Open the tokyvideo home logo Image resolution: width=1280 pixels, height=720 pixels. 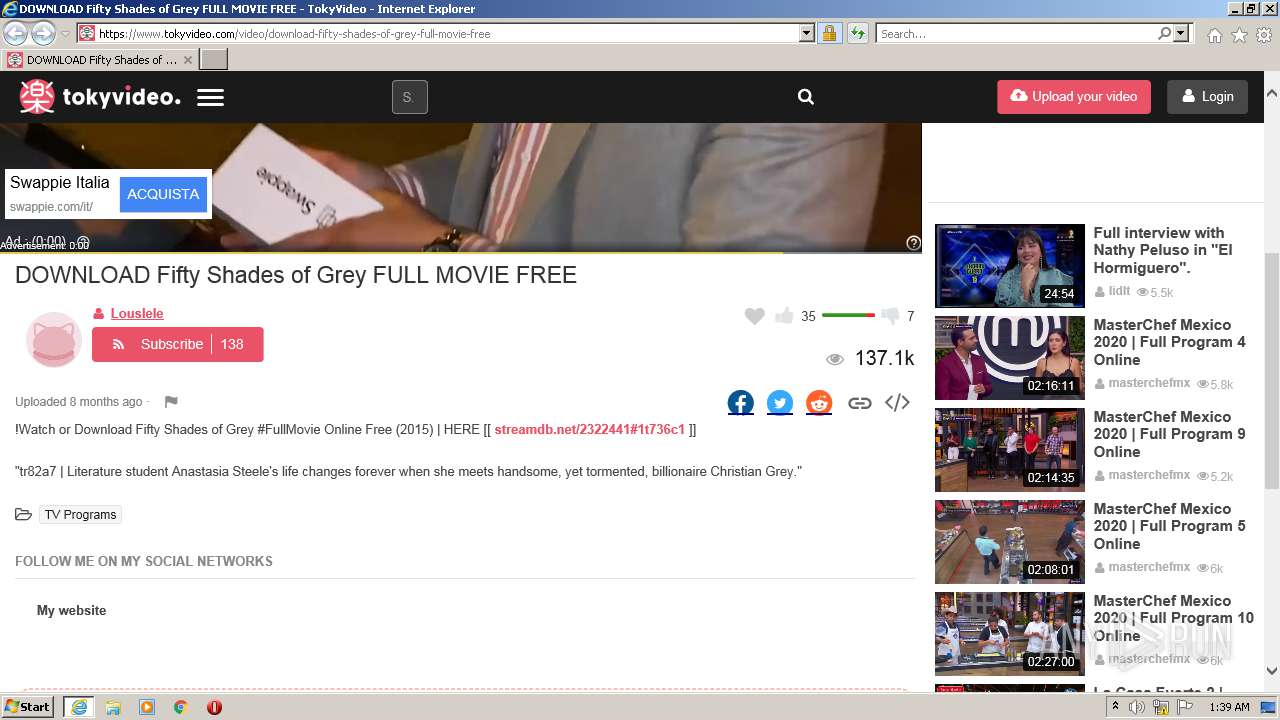100,97
